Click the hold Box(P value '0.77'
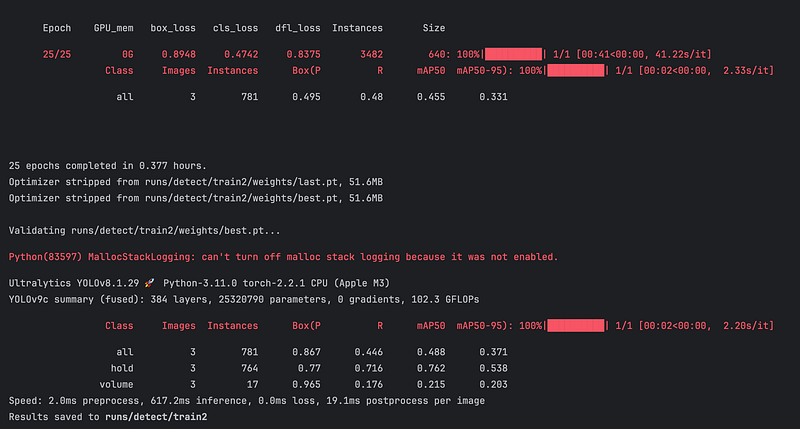The height and width of the screenshot is (429, 800). click(309, 368)
